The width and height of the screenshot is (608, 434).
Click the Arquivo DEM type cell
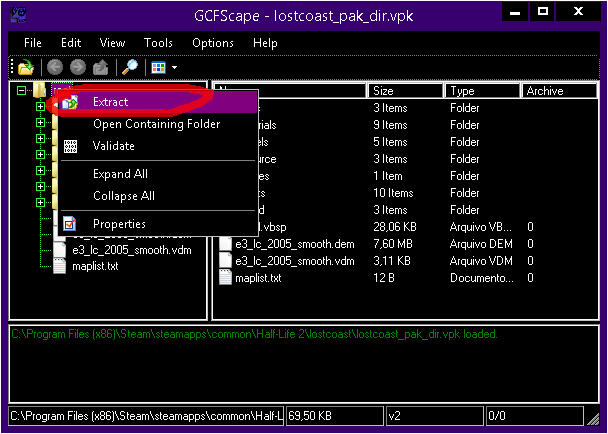tap(481, 244)
